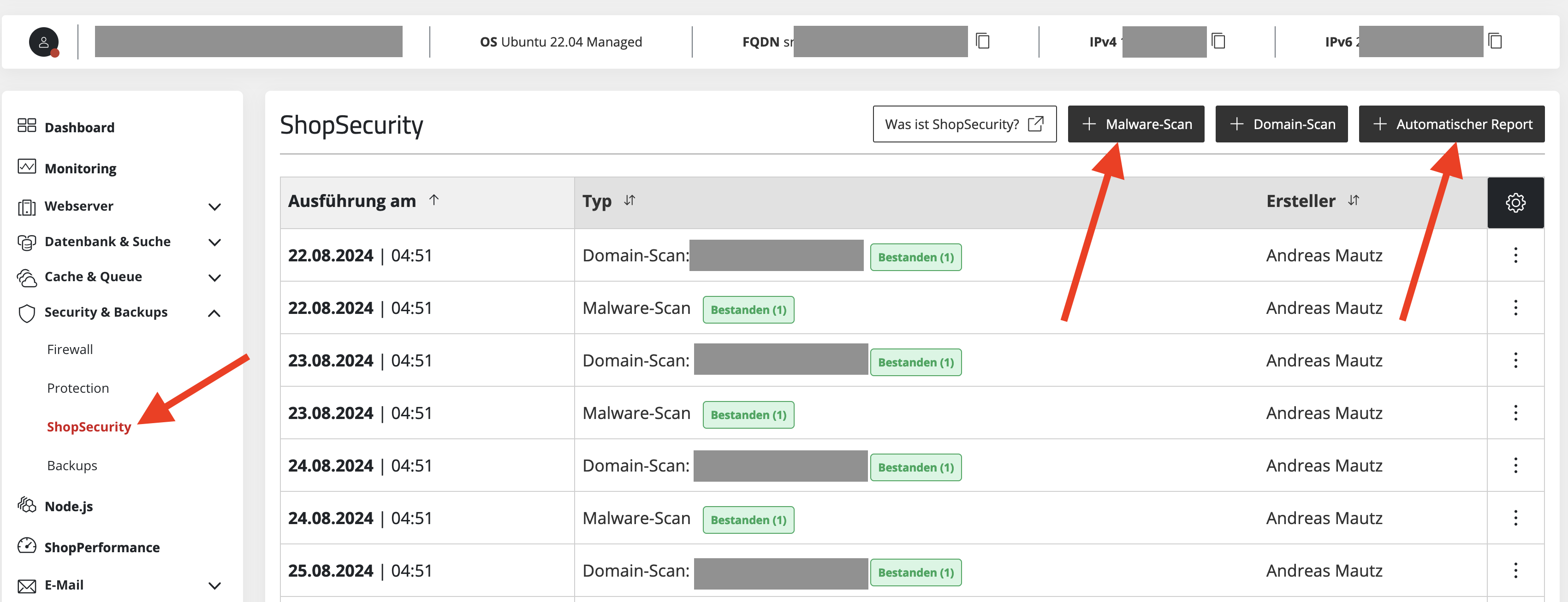This screenshot has width=1568, height=602.
Task: Click the user avatar icon
Action: click(x=43, y=42)
